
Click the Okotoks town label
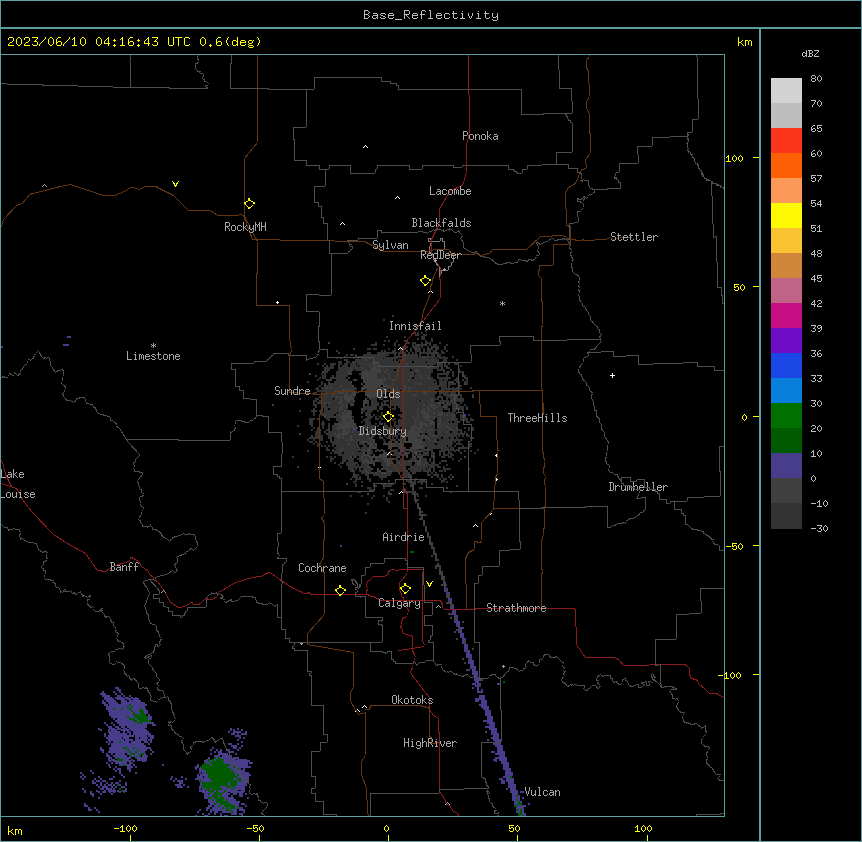click(x=412, y=700)
